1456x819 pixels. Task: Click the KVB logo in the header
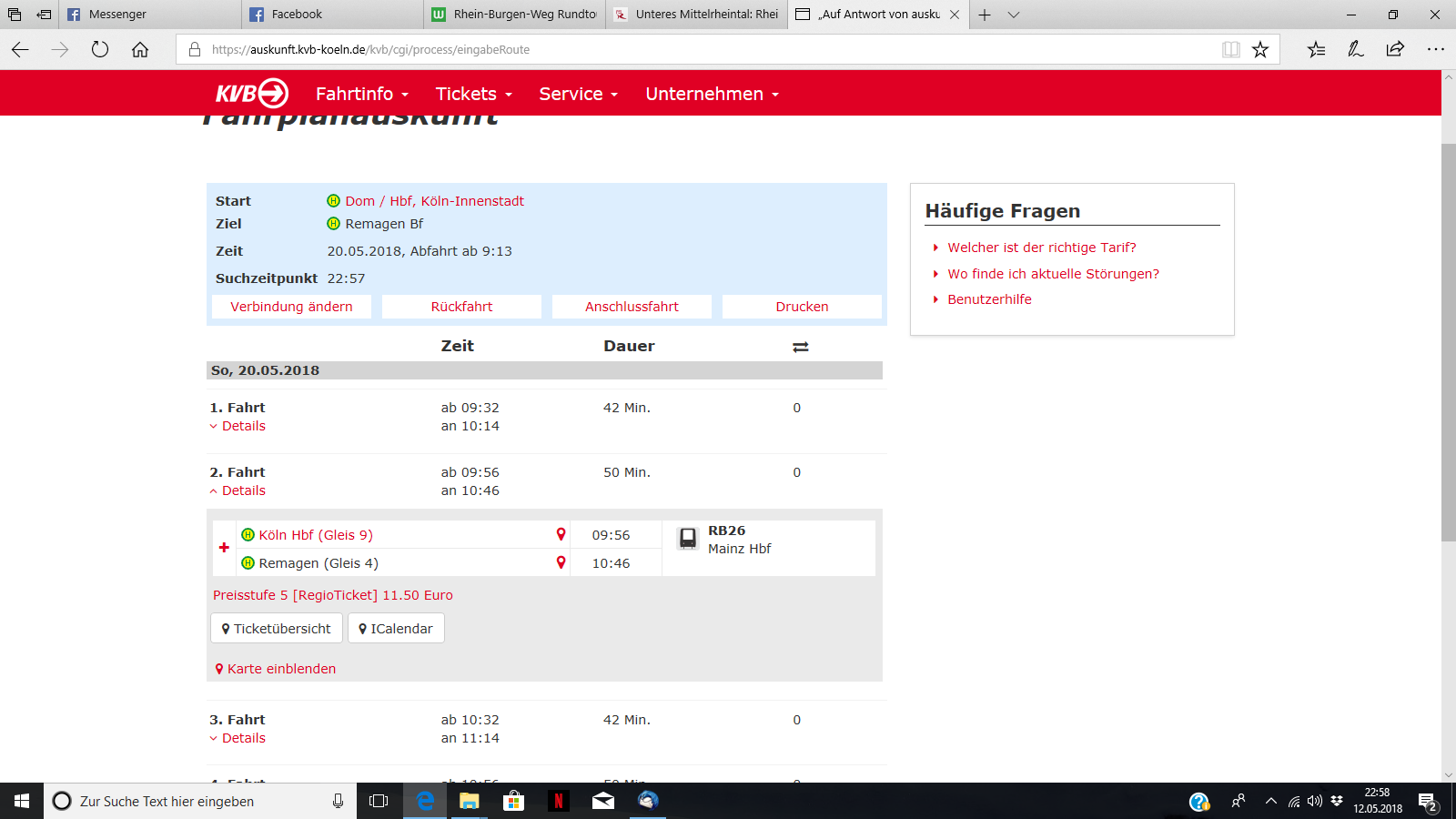251,93
